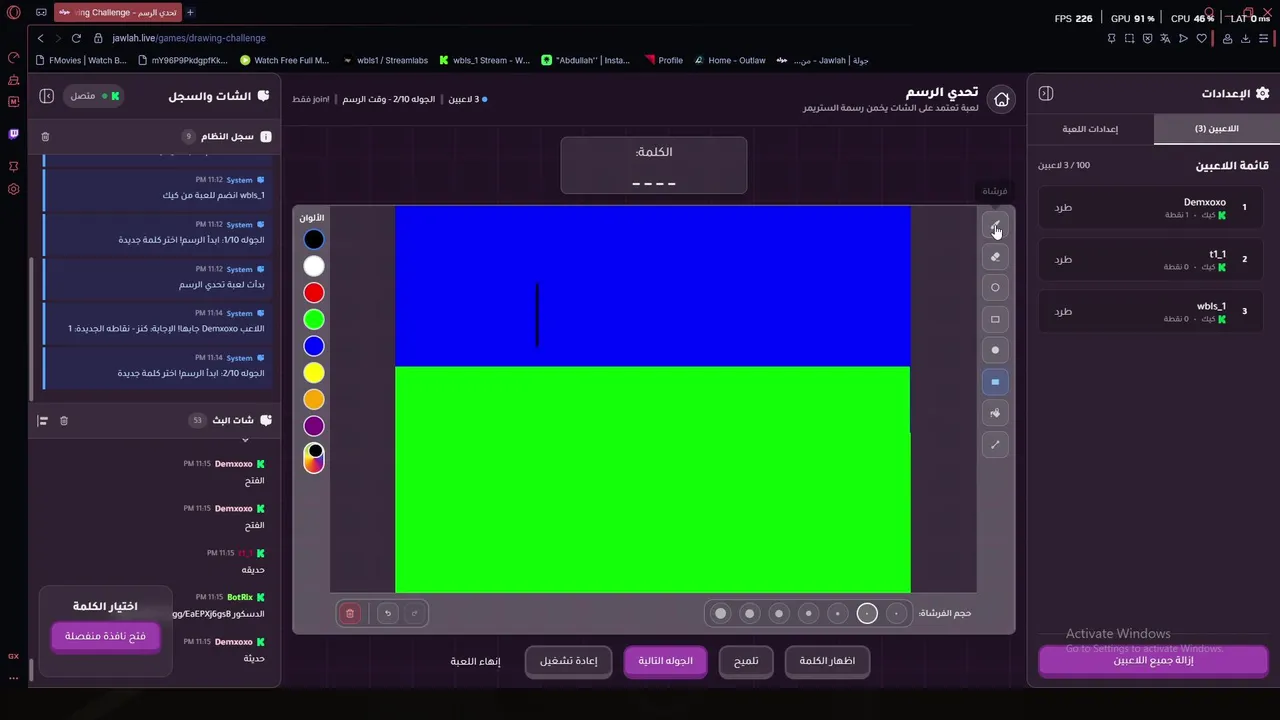Select the smallest brush size

pyautogui.click(x=897, y=613)
